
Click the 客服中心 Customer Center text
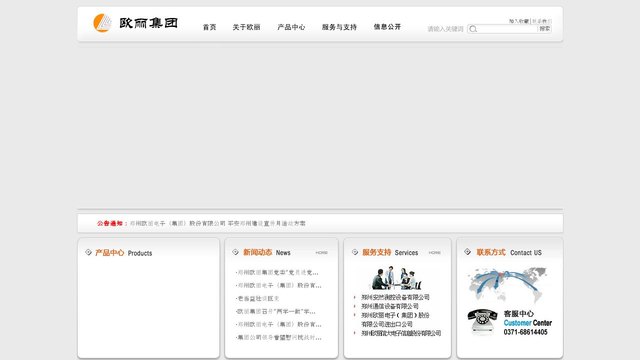point(527,318)
